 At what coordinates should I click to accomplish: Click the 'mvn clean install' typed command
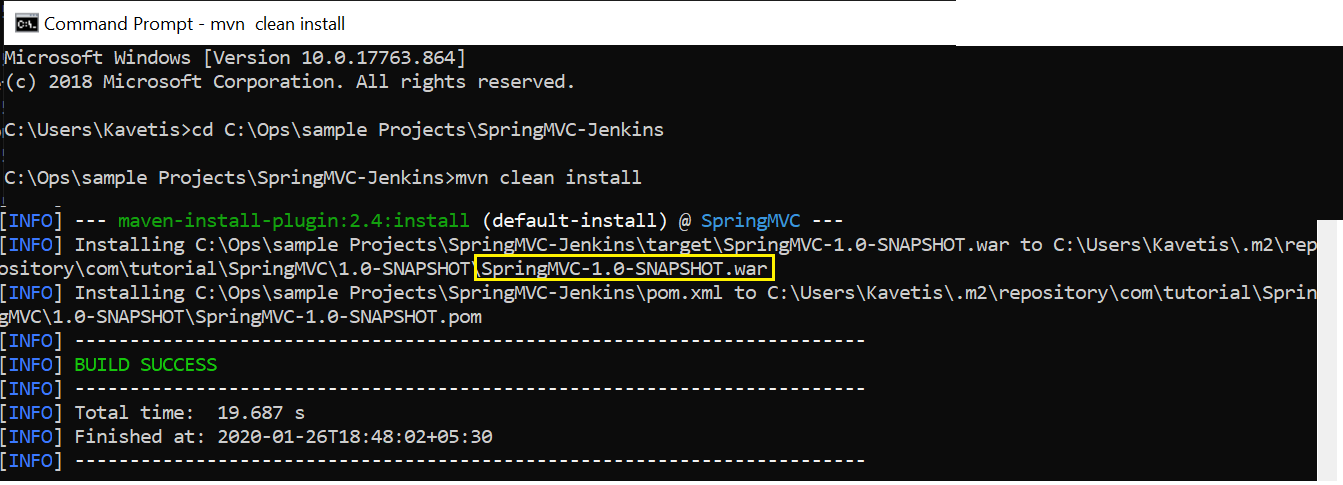548,178
